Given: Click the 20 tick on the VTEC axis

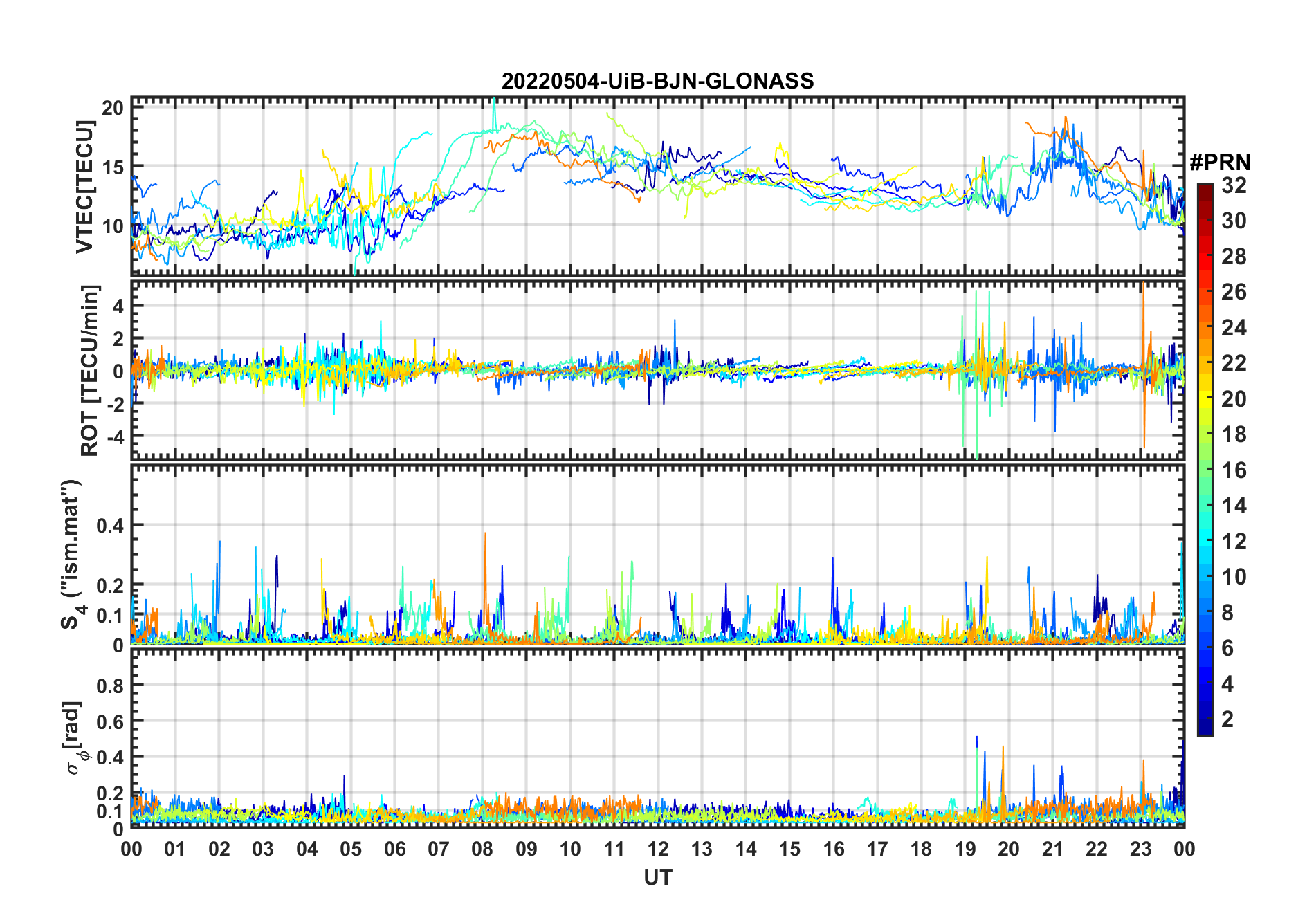Looking at the screenshot, I should point(113,107).
